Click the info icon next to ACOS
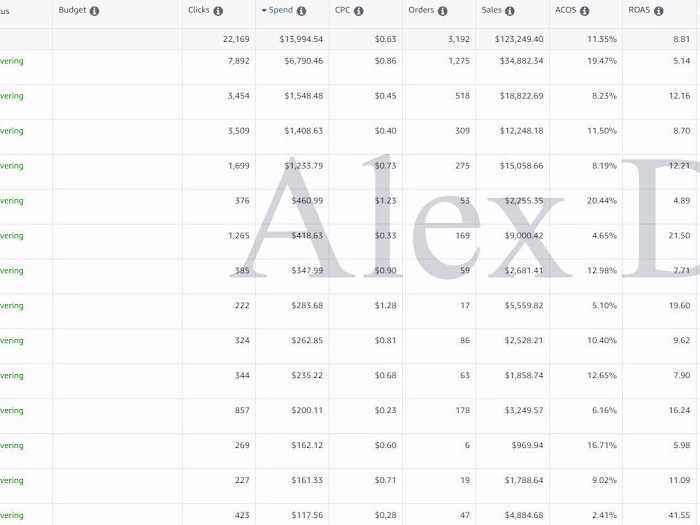Image resolution: width=700 pixels, height=525 pixels. (584, 11)
